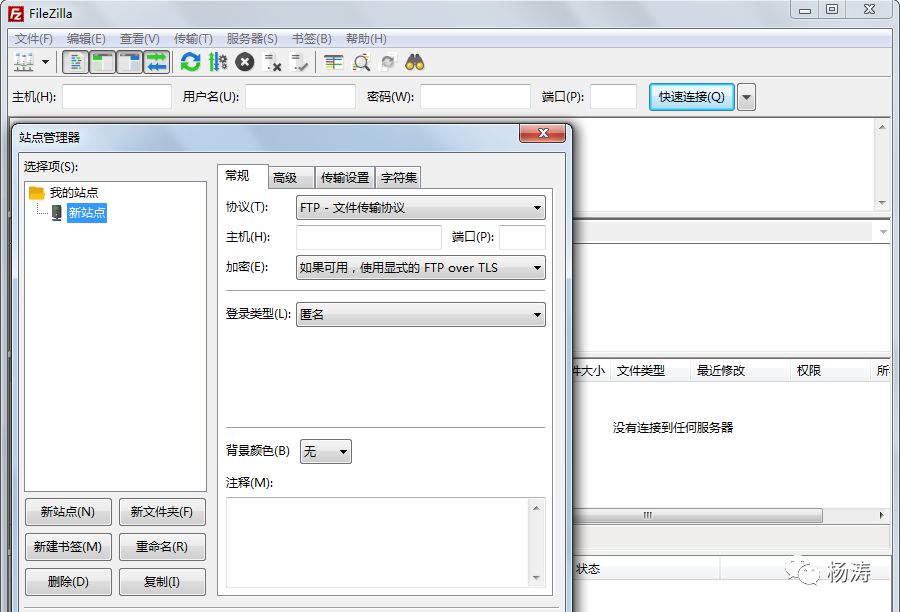Toggle directory comparison magnifier icon
The height and width of the screenshot is (612, 900).
361,62
